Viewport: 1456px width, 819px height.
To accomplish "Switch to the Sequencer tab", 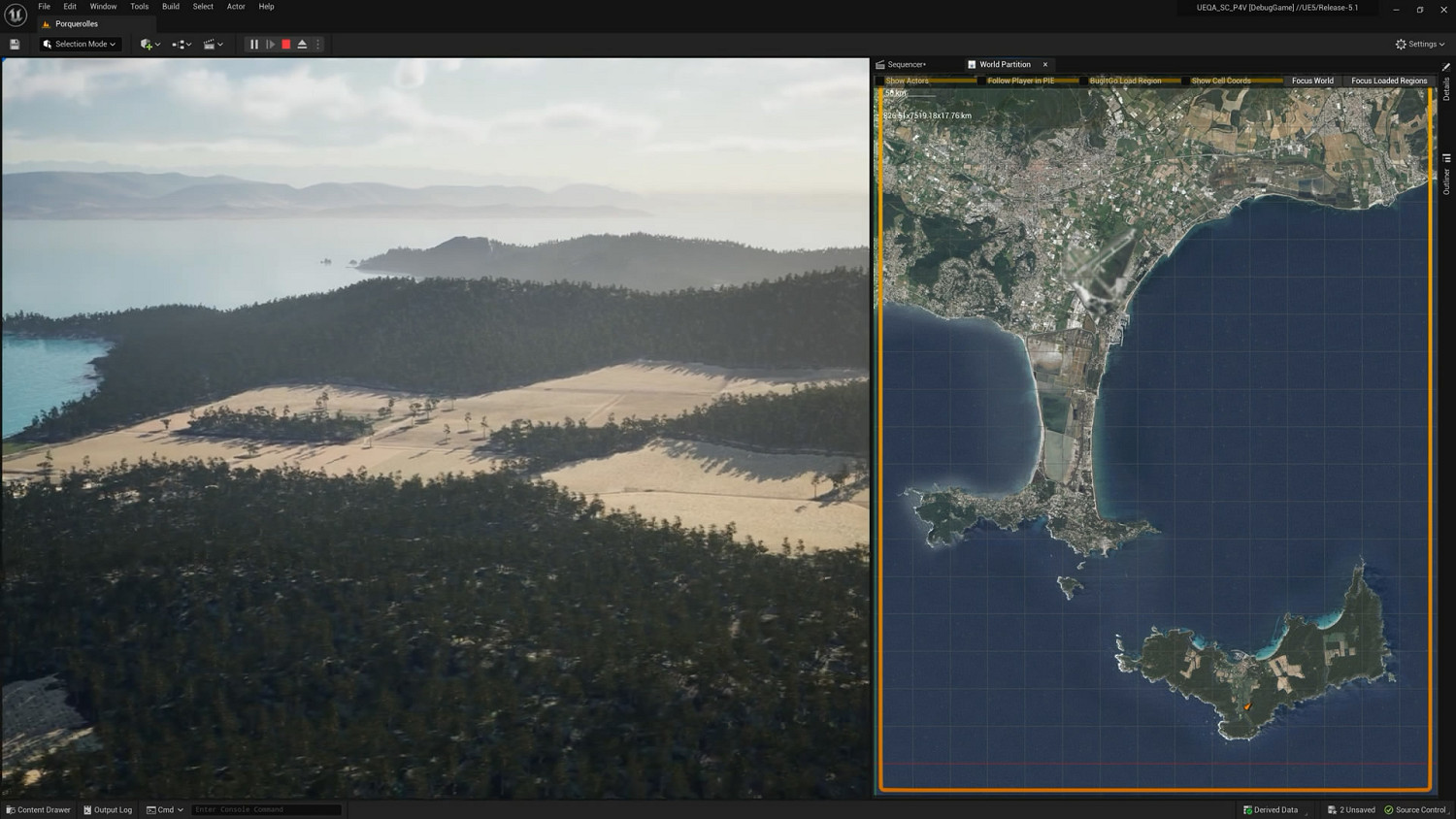I will tap(907, 65).
